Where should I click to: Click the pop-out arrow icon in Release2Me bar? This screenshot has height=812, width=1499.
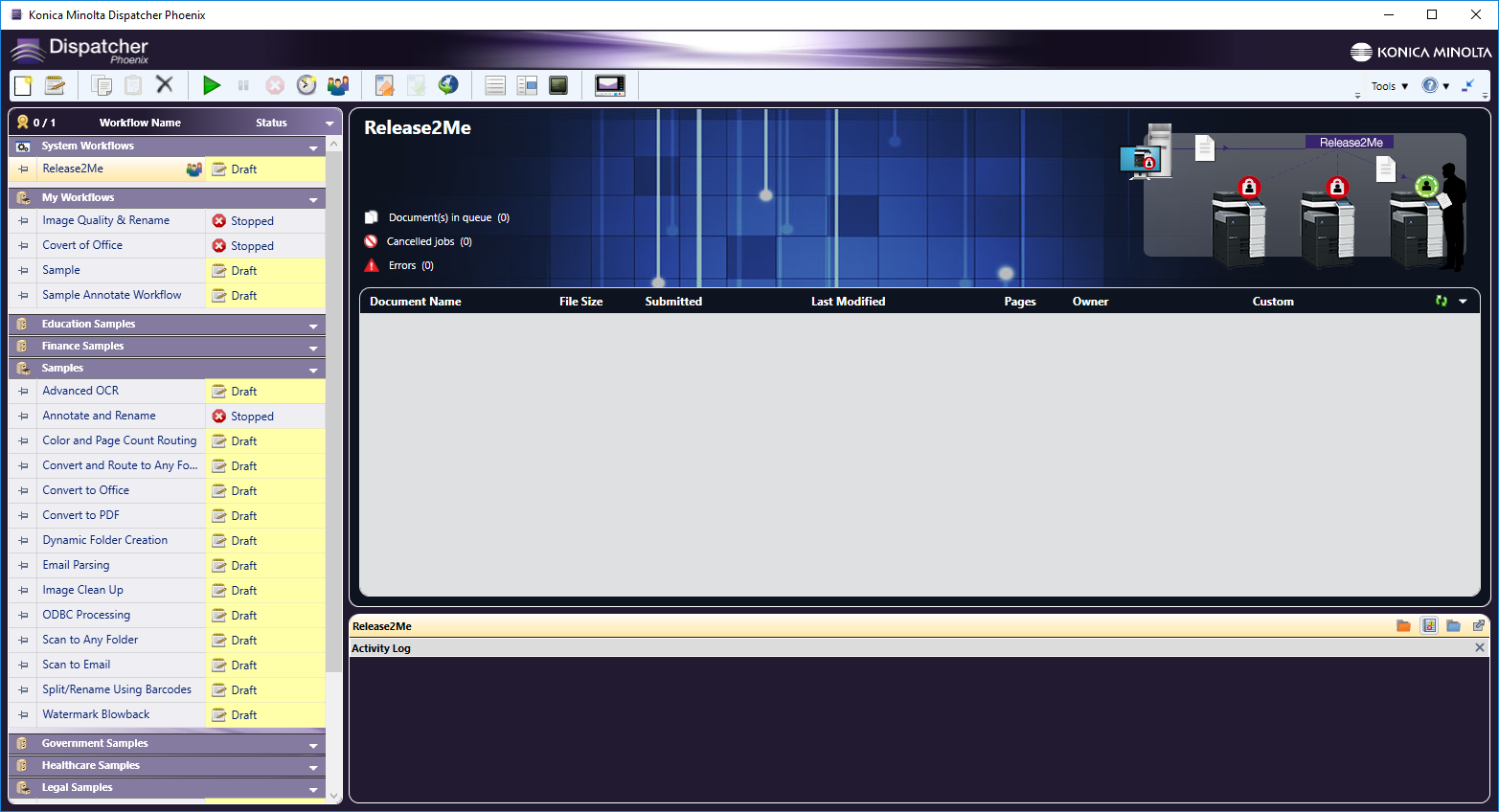[1479, 626]
